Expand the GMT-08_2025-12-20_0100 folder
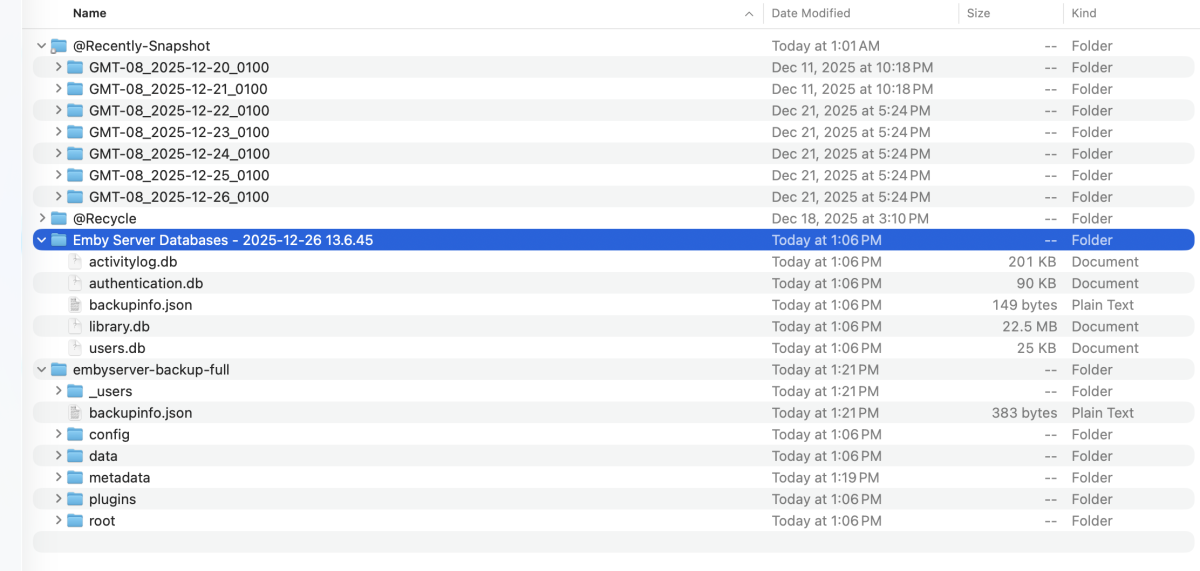The height and width of the screenshot is (571, 1200). (59, 67)
